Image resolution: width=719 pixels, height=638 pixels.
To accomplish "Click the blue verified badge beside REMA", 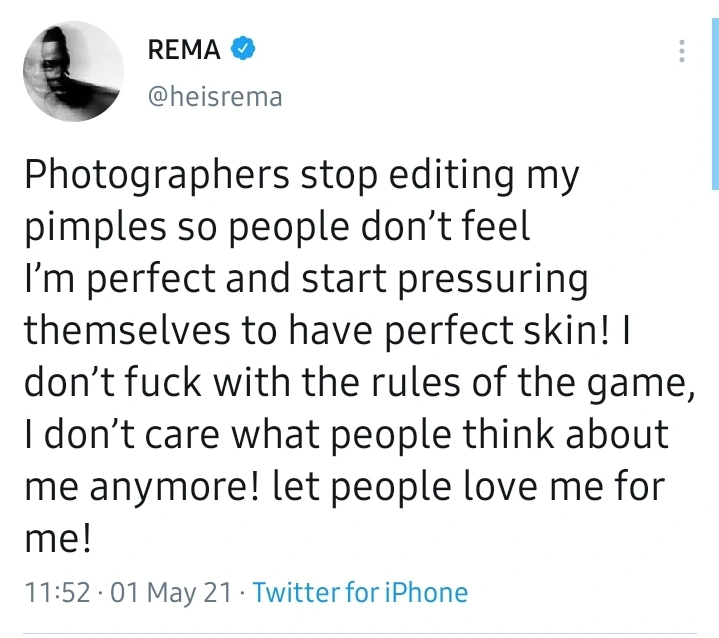I will (x=241, y=50).
